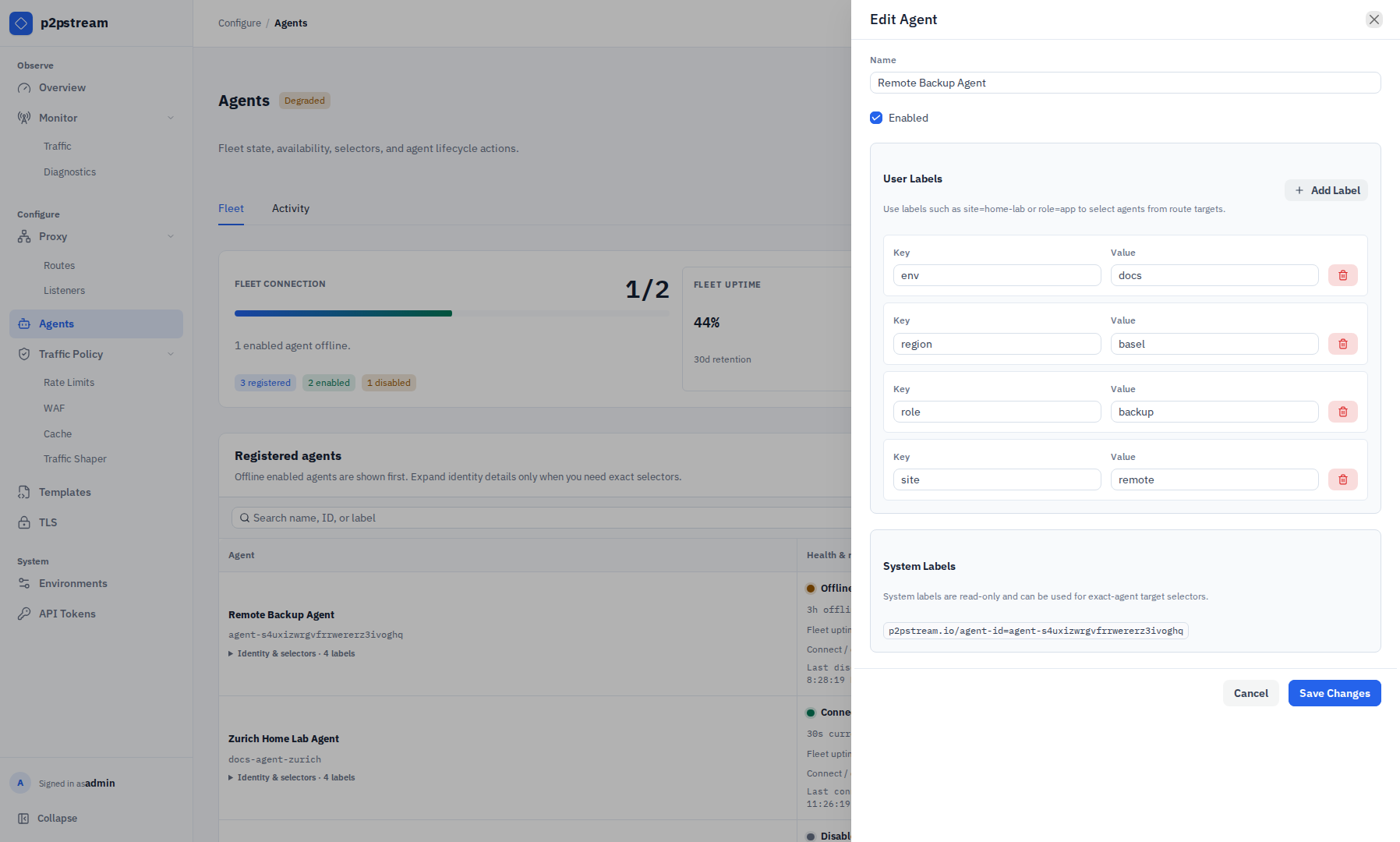
Task: Click the admin user avatar
Action: (20, 783)
